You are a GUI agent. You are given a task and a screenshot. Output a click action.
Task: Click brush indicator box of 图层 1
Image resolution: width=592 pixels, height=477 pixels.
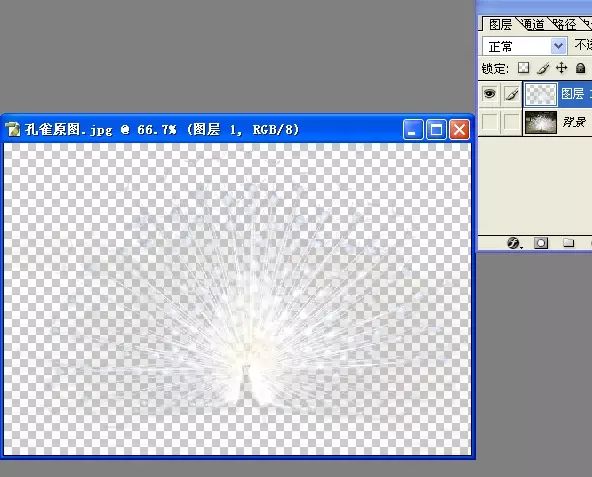tap(512, 94)
